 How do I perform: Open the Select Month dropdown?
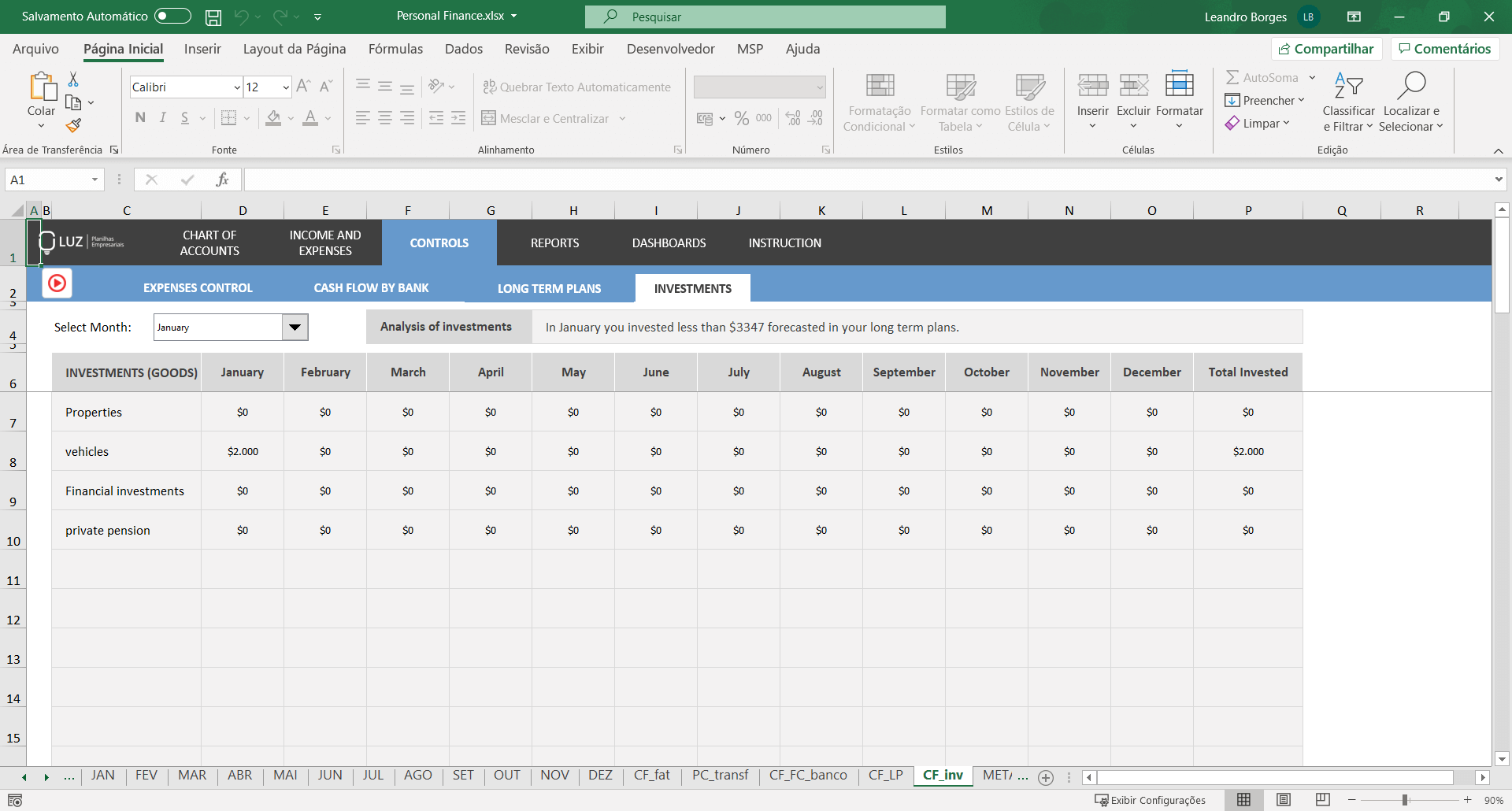pyautogui.click(x=295, y=327)
